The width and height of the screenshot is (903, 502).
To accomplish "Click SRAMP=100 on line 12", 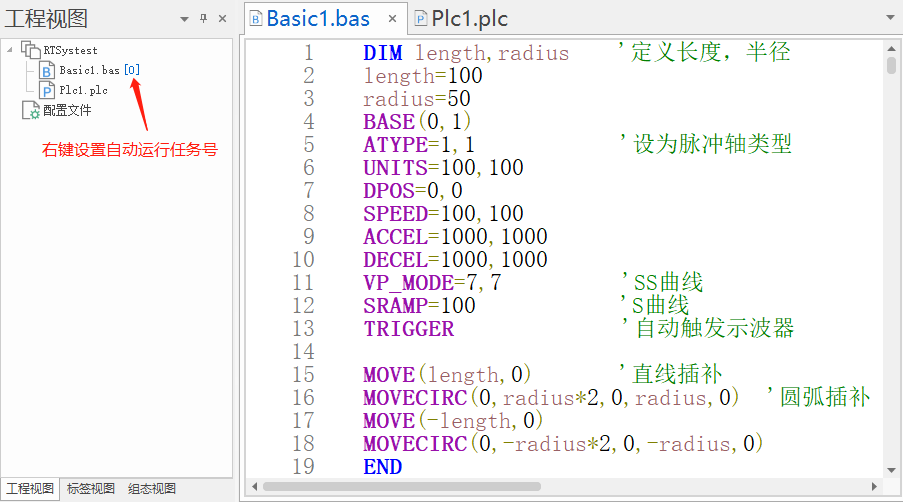I will click(419, 306).
